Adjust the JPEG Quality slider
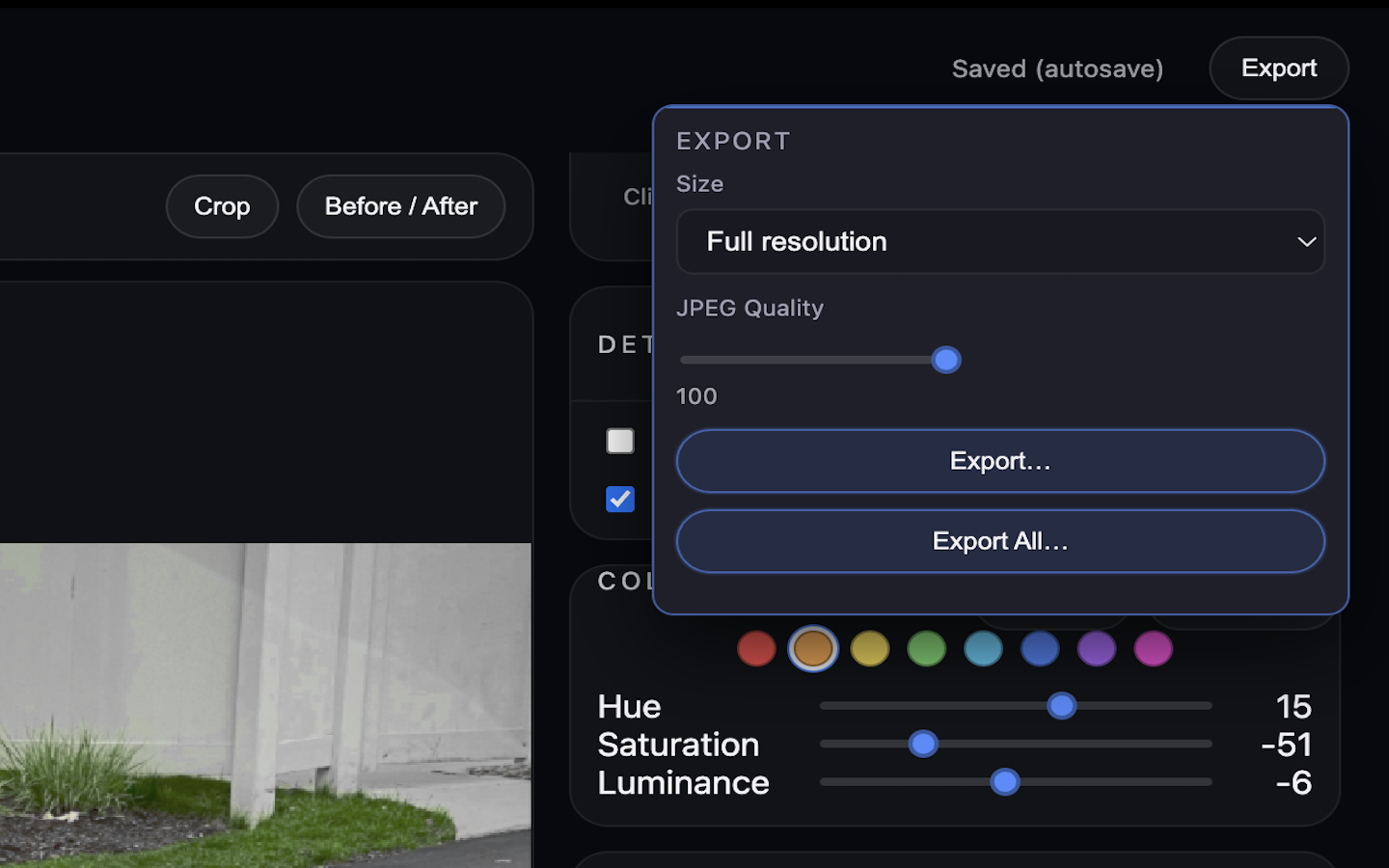The height and width of the screenshot is (868, 1389). [x=820, y=360]
